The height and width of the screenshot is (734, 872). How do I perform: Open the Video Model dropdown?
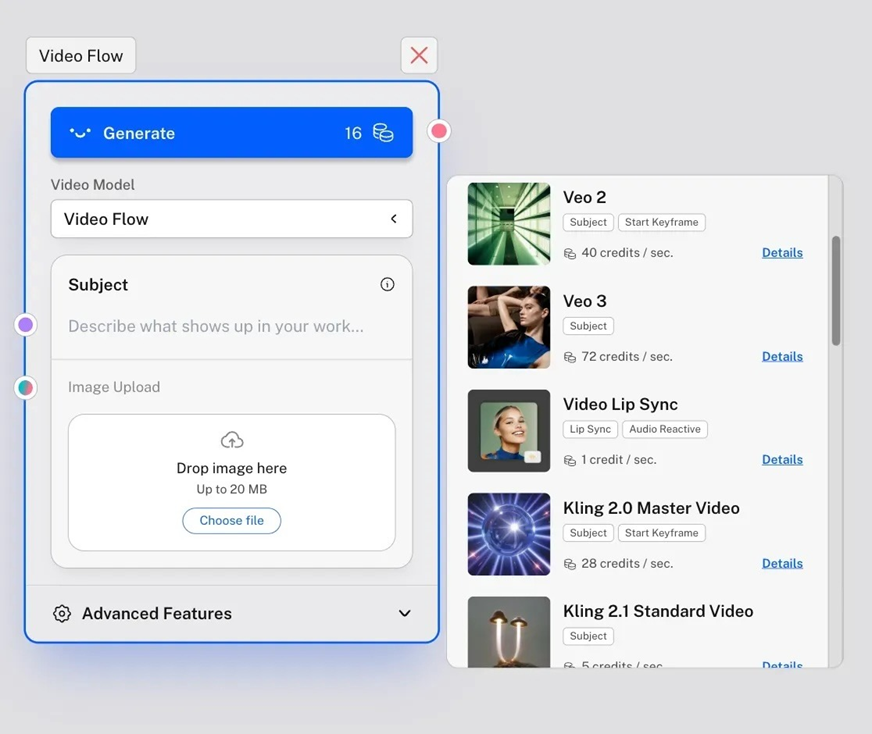point(231,219)
